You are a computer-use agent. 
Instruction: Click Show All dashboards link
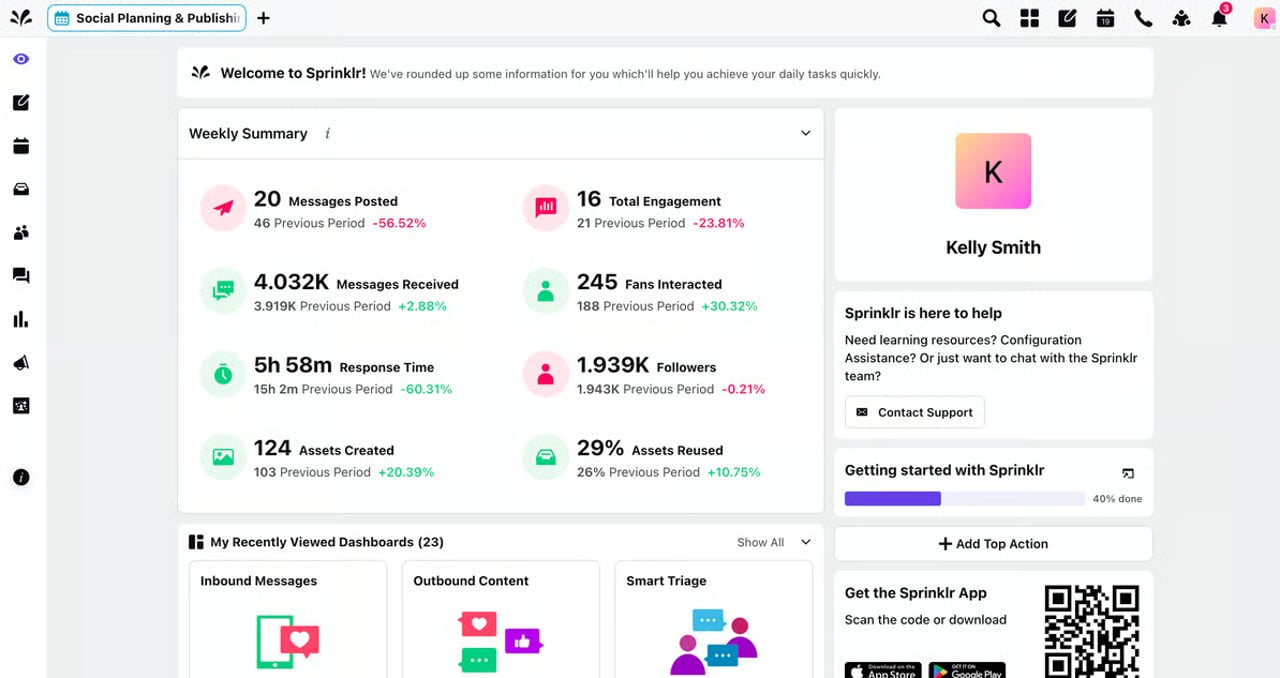point(760,542)
